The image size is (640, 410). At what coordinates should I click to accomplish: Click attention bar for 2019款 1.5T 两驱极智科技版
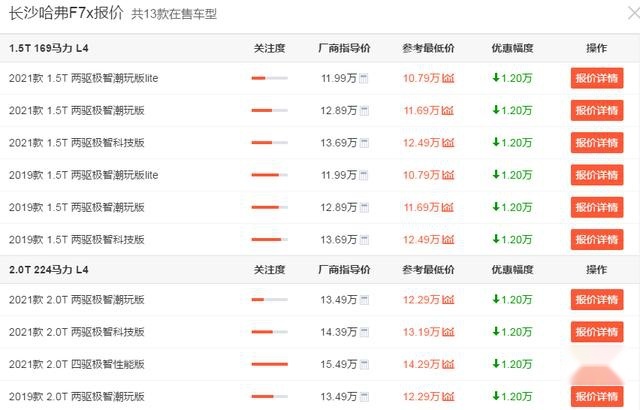click(269, 239)
